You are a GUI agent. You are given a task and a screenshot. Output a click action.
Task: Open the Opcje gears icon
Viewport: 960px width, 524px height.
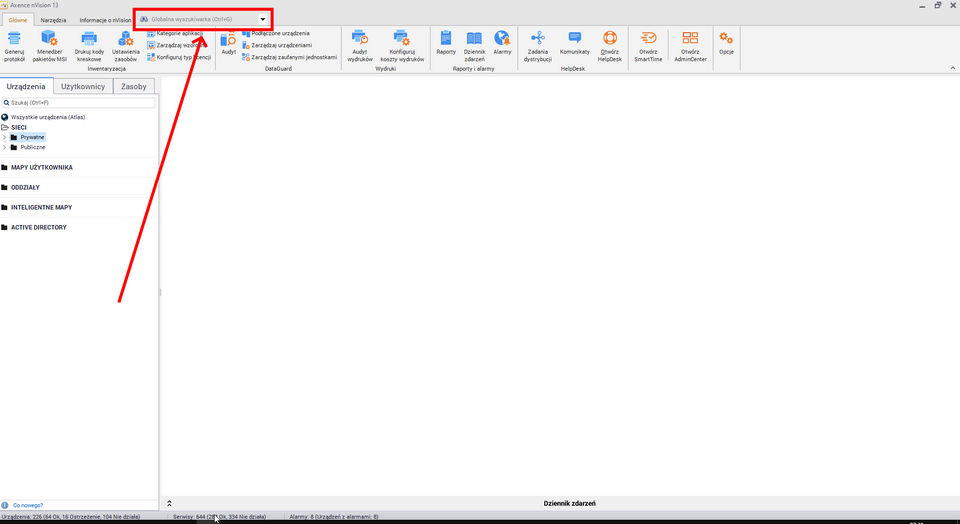coord(726,39)
